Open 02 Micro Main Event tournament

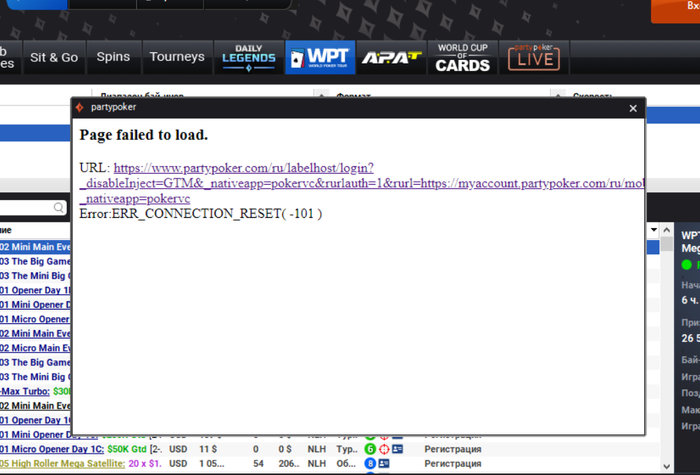pyautogui.click(x=35, y=348)
